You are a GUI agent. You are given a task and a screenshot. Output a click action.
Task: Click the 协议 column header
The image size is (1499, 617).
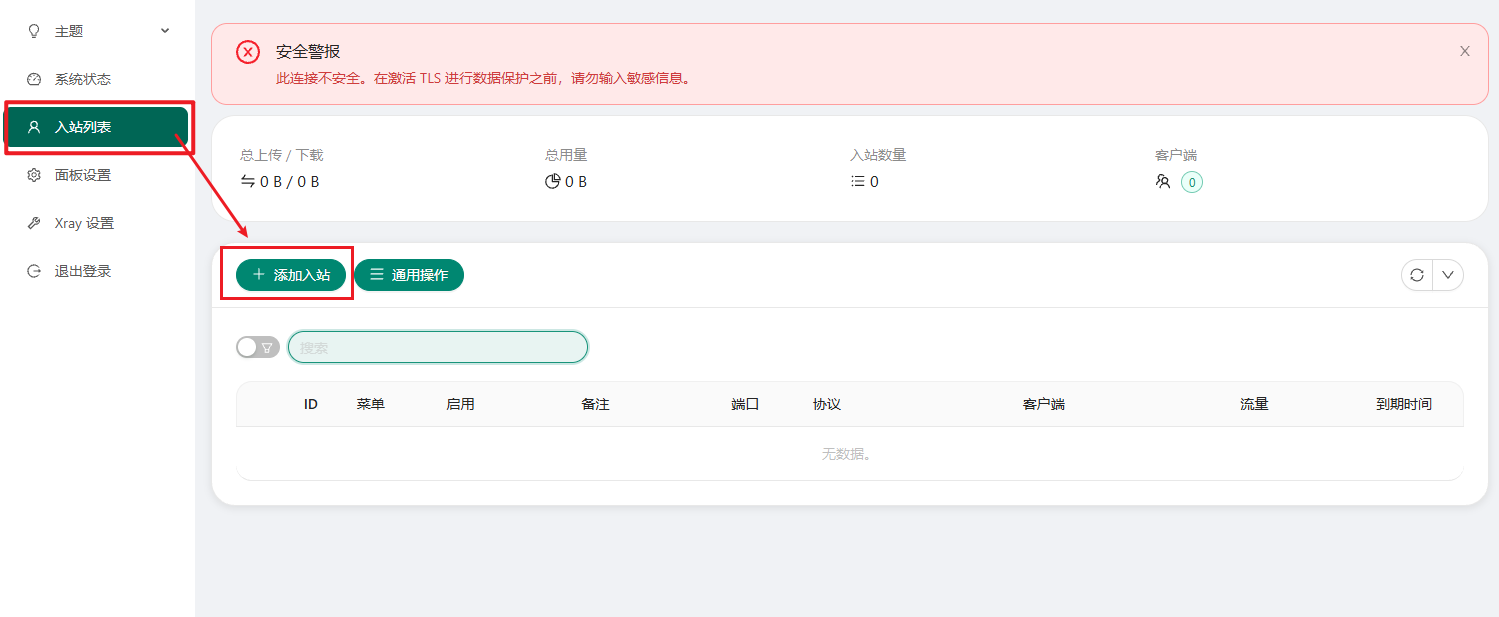coord(827,404)
